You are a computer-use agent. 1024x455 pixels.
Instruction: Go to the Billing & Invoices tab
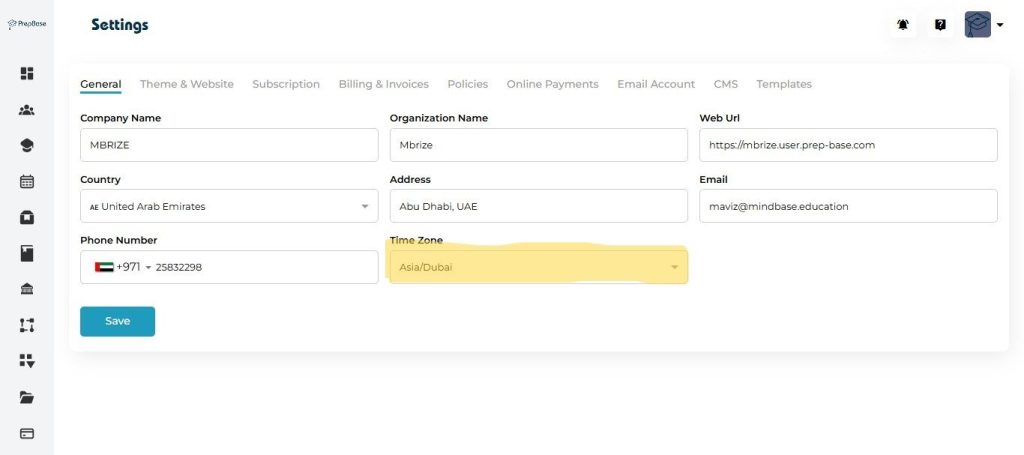383,84
